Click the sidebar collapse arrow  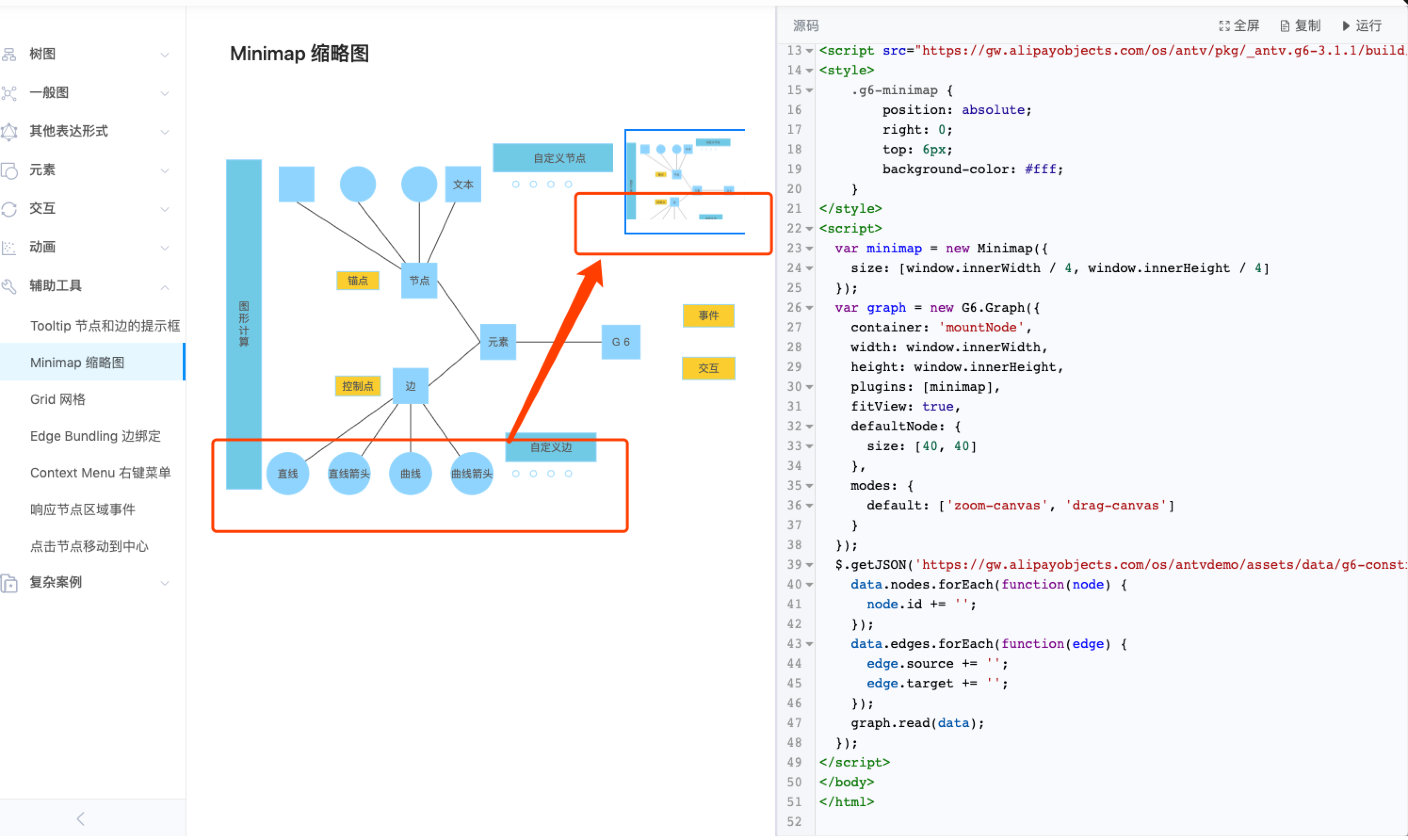(x=80, y=818)
